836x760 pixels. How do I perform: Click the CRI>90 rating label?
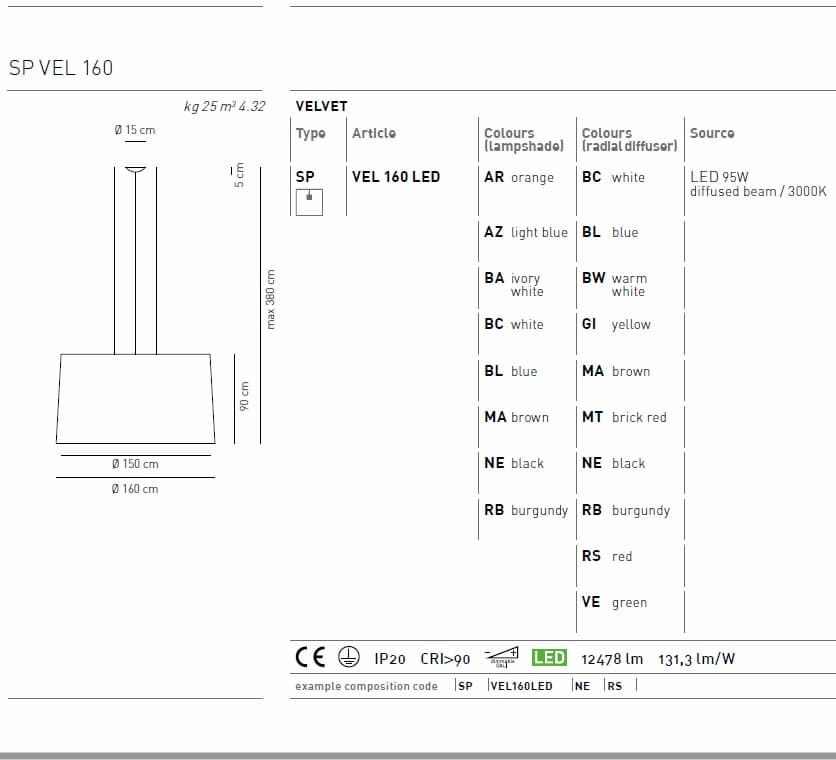pos(445,659)
